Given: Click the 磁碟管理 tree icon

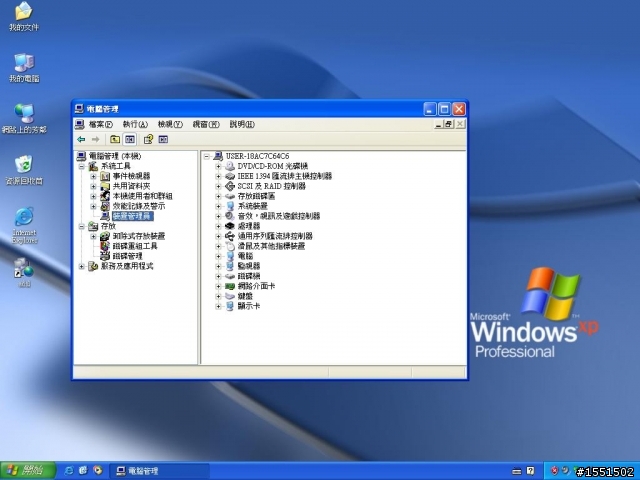Looking at the screenshot, I should click(105, 256).
